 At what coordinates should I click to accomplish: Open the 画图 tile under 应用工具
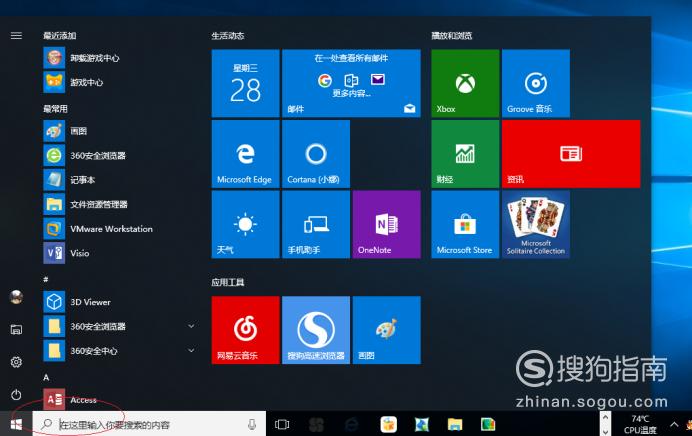point(387,330)
